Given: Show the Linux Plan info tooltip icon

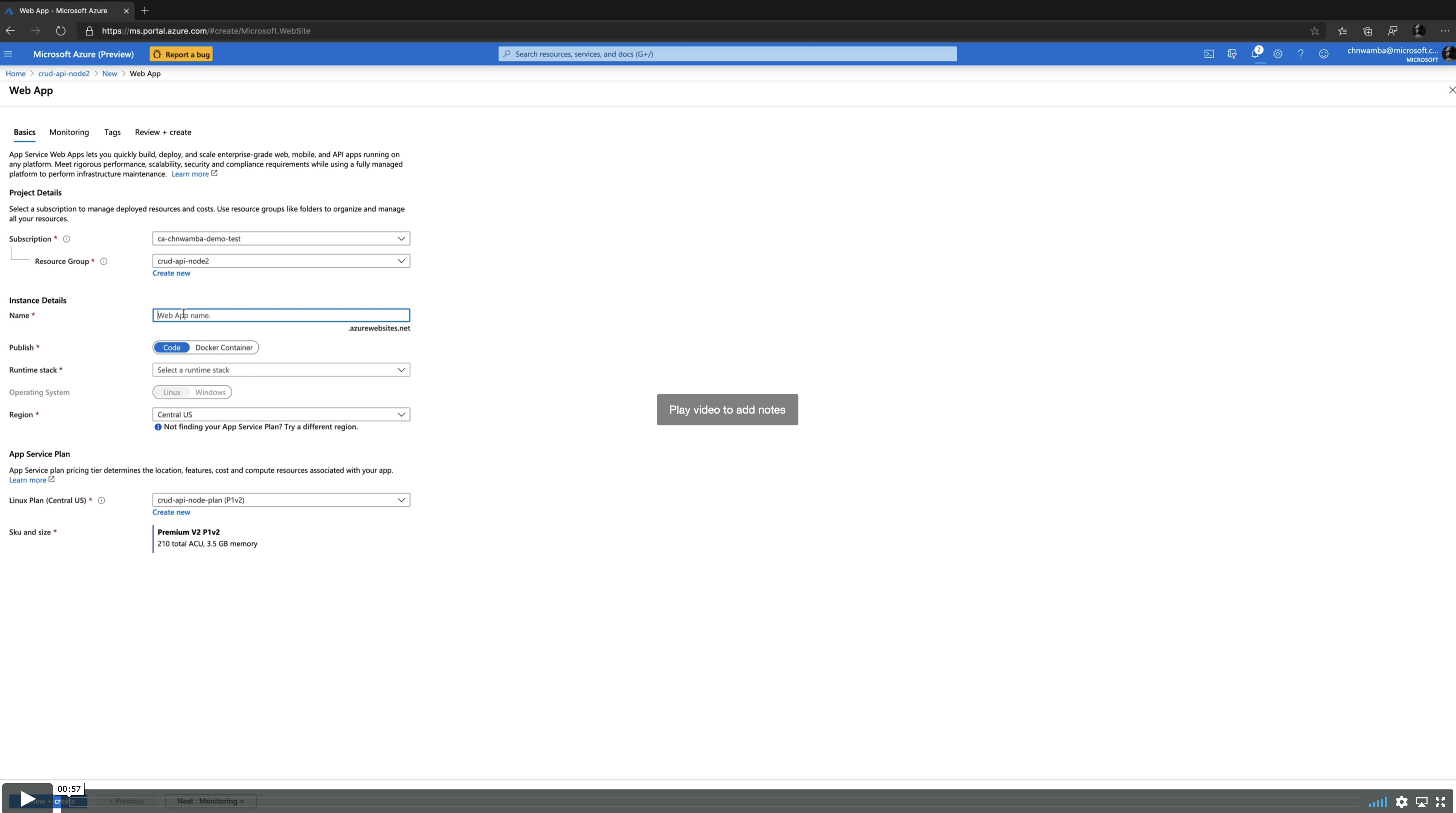Looking at the screenshot, I should [x=102, y=500].
